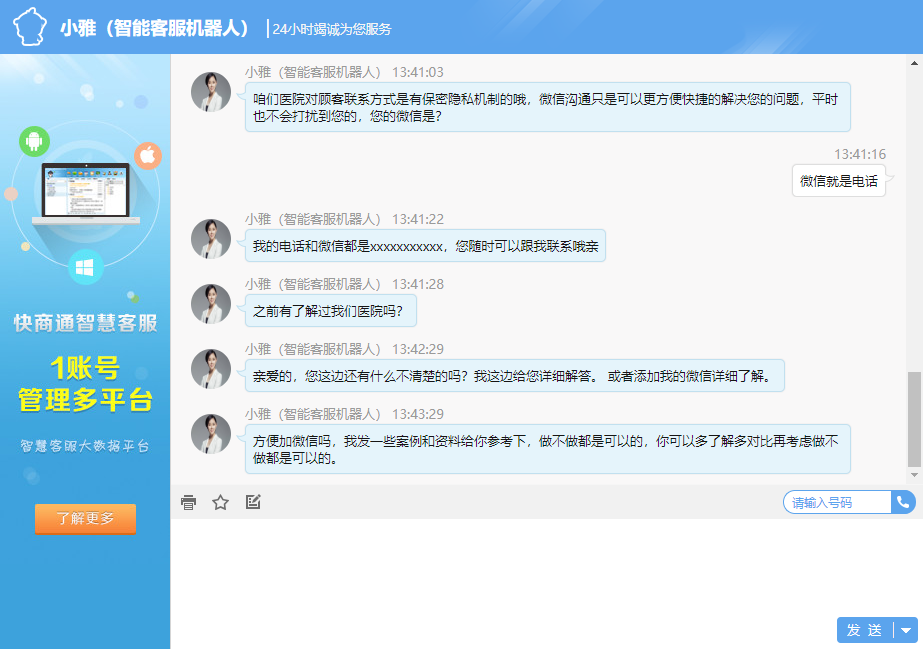Screen dimensions: 923x649
Task: Click the orange Apple icon
Action: click(x=148, y=155)
